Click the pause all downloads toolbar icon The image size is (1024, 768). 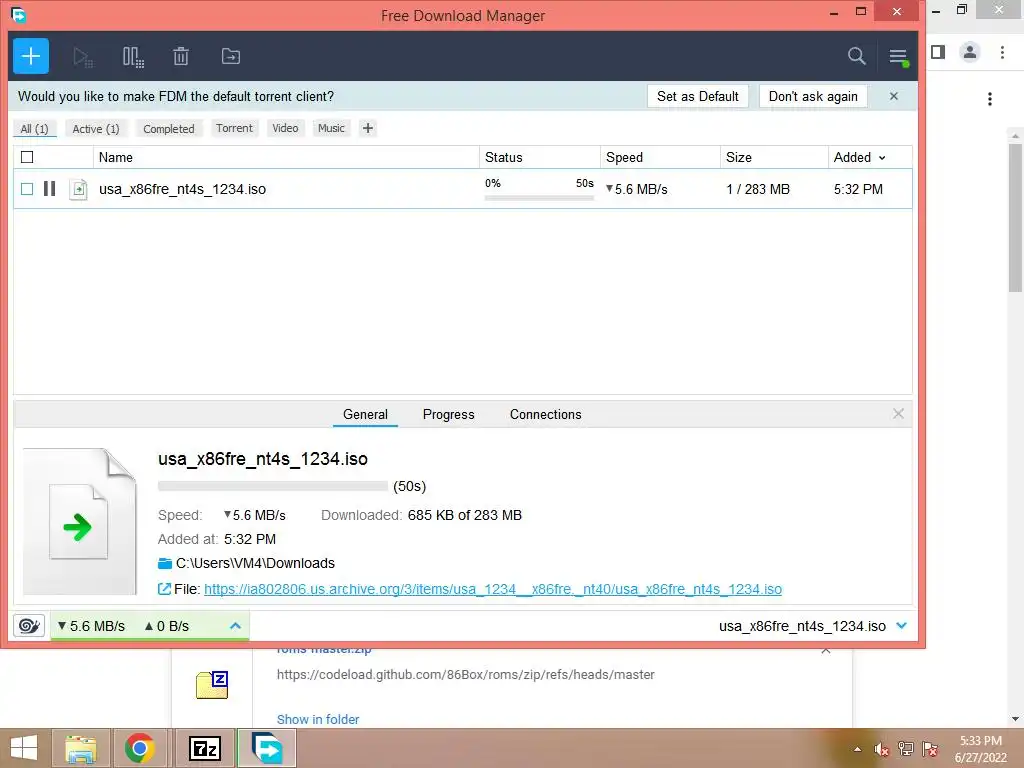tap(133, 57)
